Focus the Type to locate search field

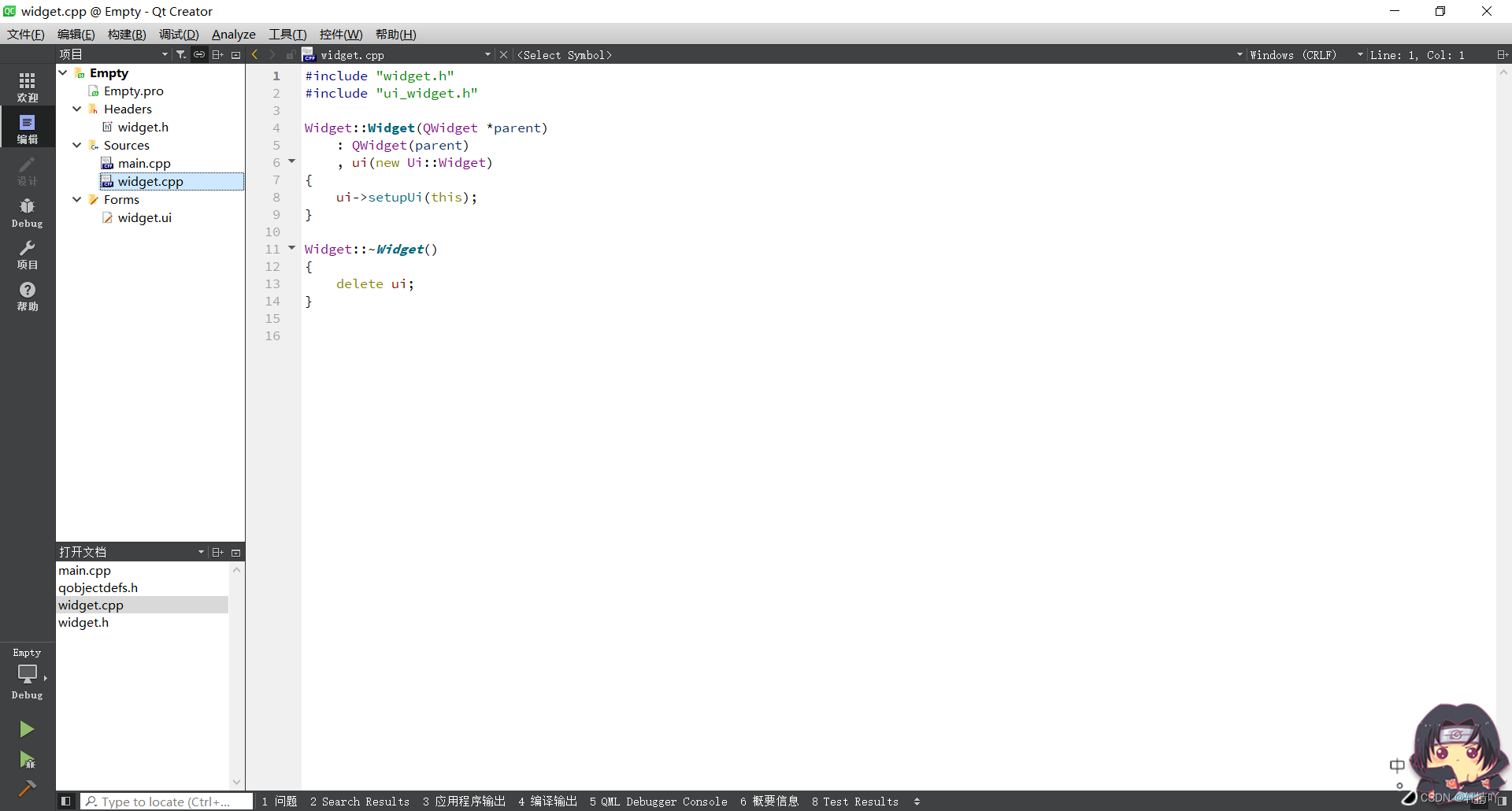click(166, 802)
